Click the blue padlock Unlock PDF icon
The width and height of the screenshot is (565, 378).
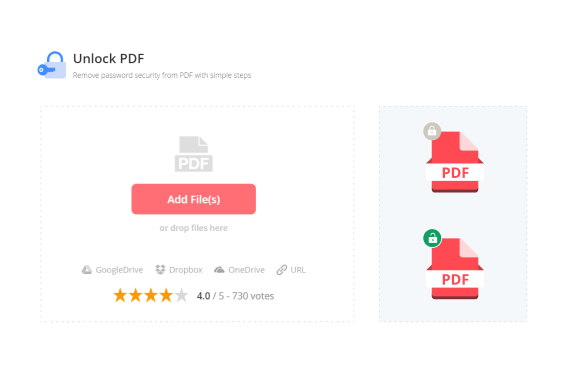(52, 65)
